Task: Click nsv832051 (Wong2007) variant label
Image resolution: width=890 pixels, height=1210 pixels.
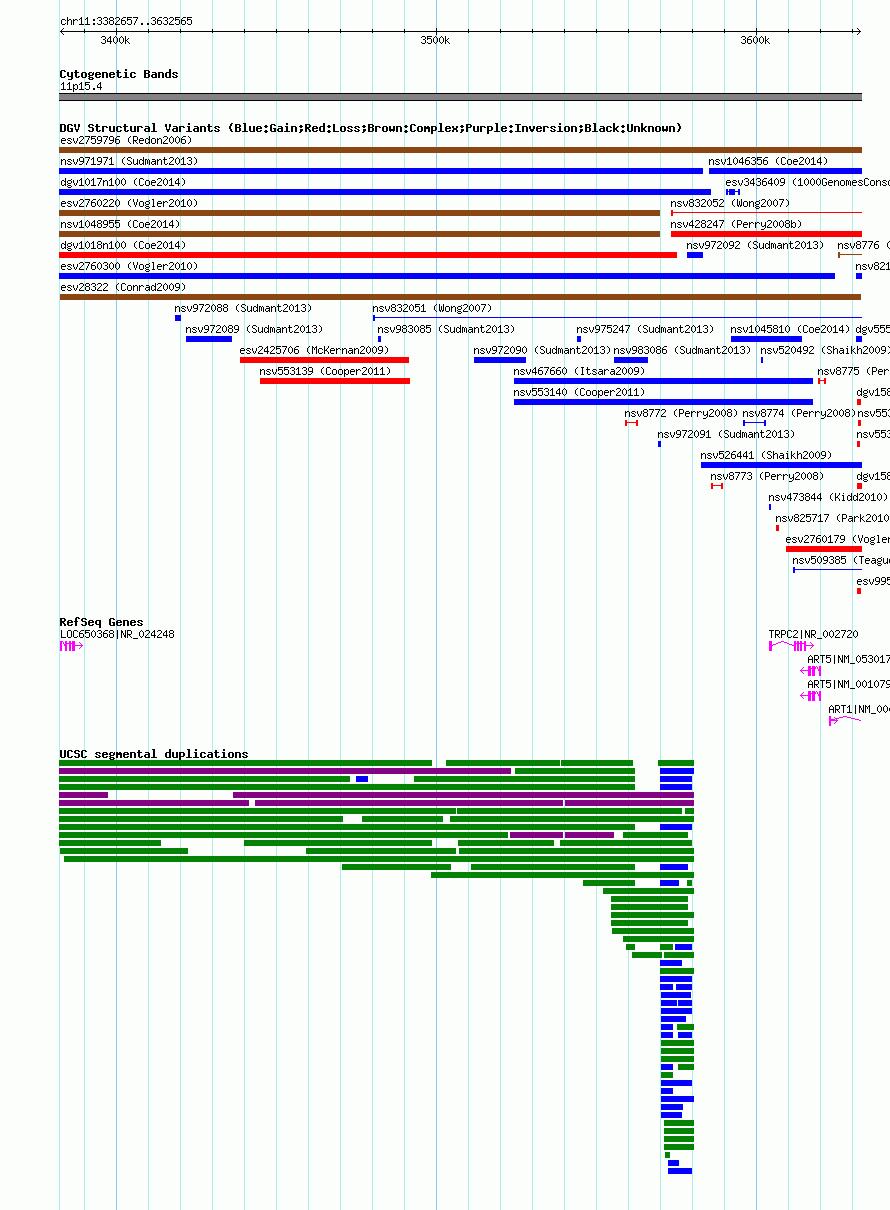Action: (x=432, y=308)
